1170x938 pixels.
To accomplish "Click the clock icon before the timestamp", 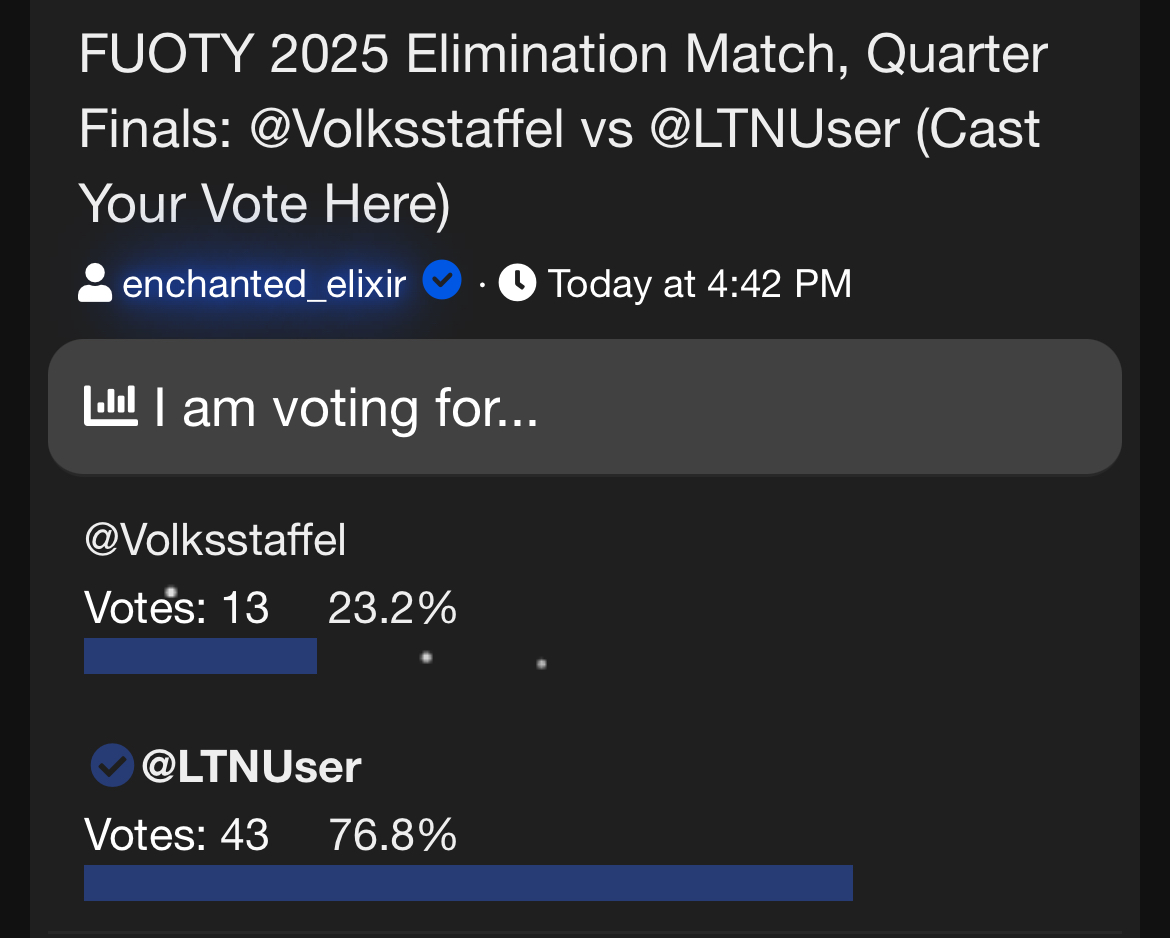I will pyautogui.click(x=517, y=283).
